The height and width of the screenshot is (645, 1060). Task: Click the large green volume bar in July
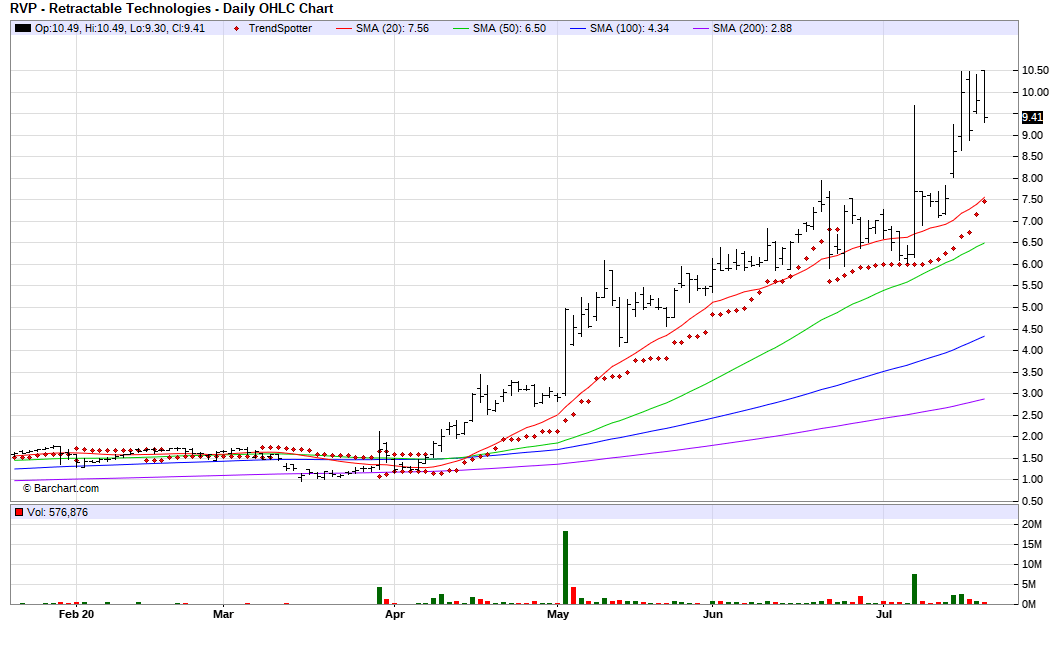(x=914, y=589)
